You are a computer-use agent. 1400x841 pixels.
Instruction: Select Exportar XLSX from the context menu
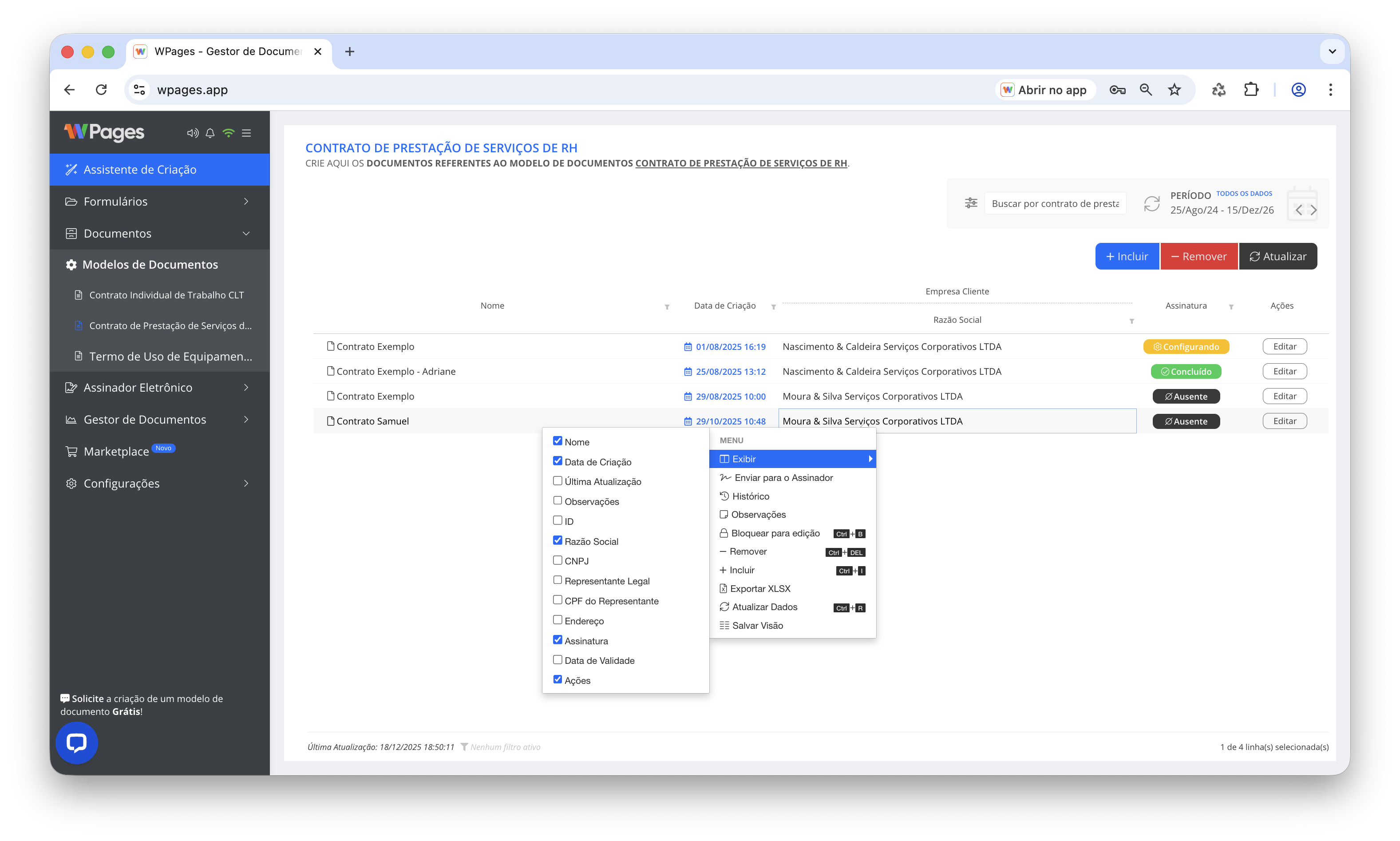[x=761, y=588]
